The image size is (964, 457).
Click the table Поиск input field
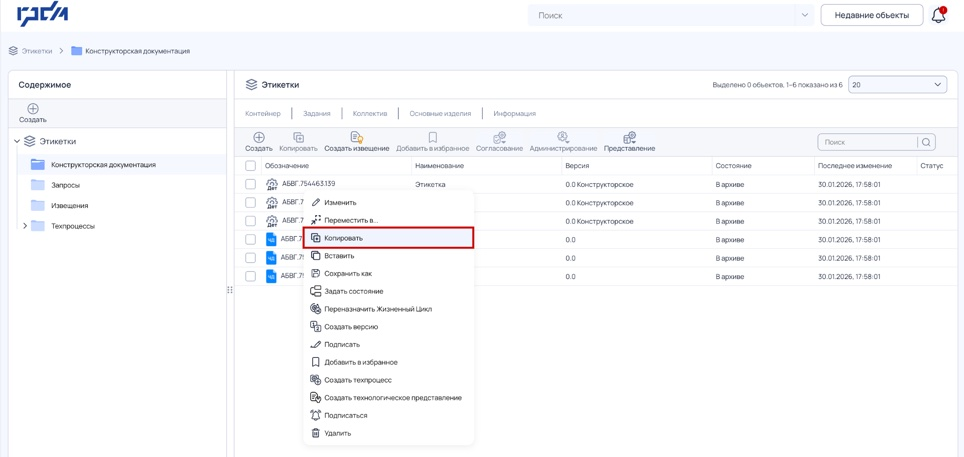[868, 142]
